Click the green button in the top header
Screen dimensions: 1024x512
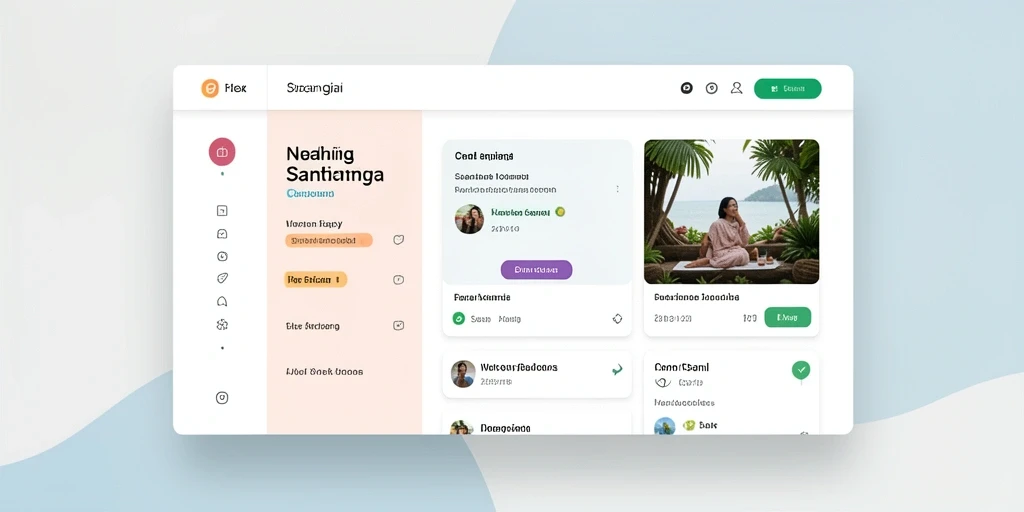coord(788,89)
